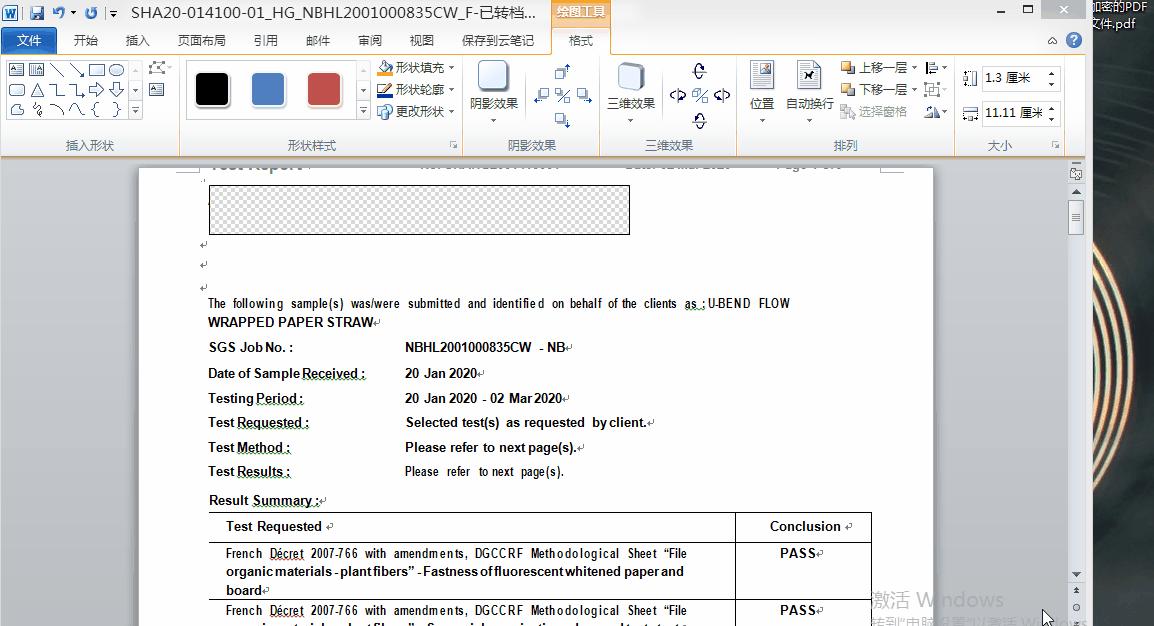Click the Shape Styles dialog launcher
1154x626 pixels.
[x=454, y=145]
